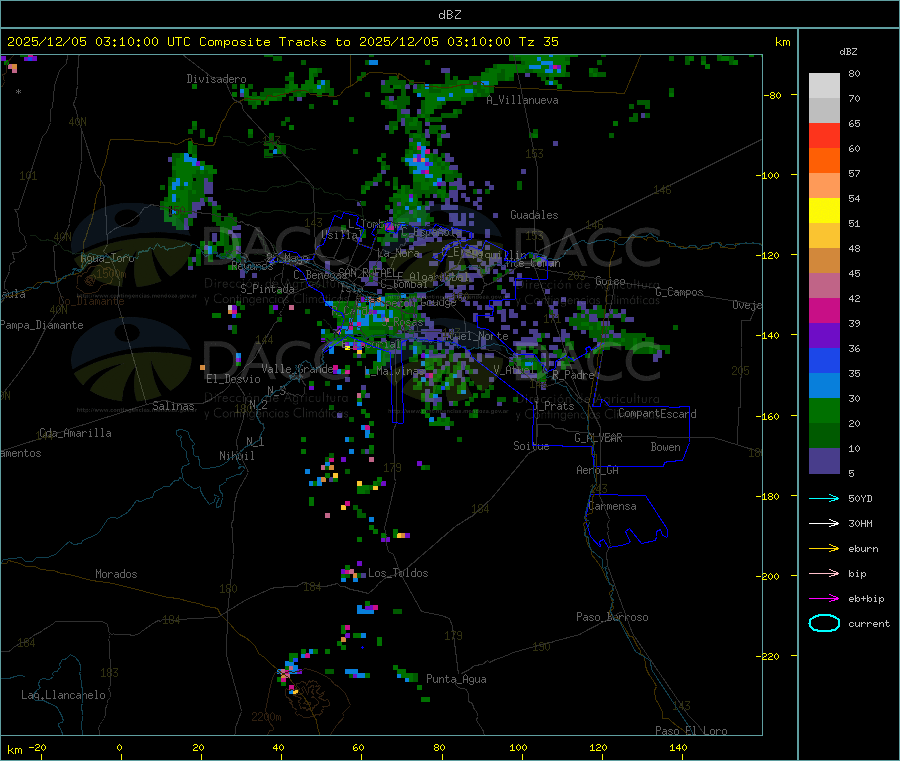Image resolution: width=900 pixels, height=761 pixels.
Task: Click the Guadales place label
Action: [x=534, y=215]
